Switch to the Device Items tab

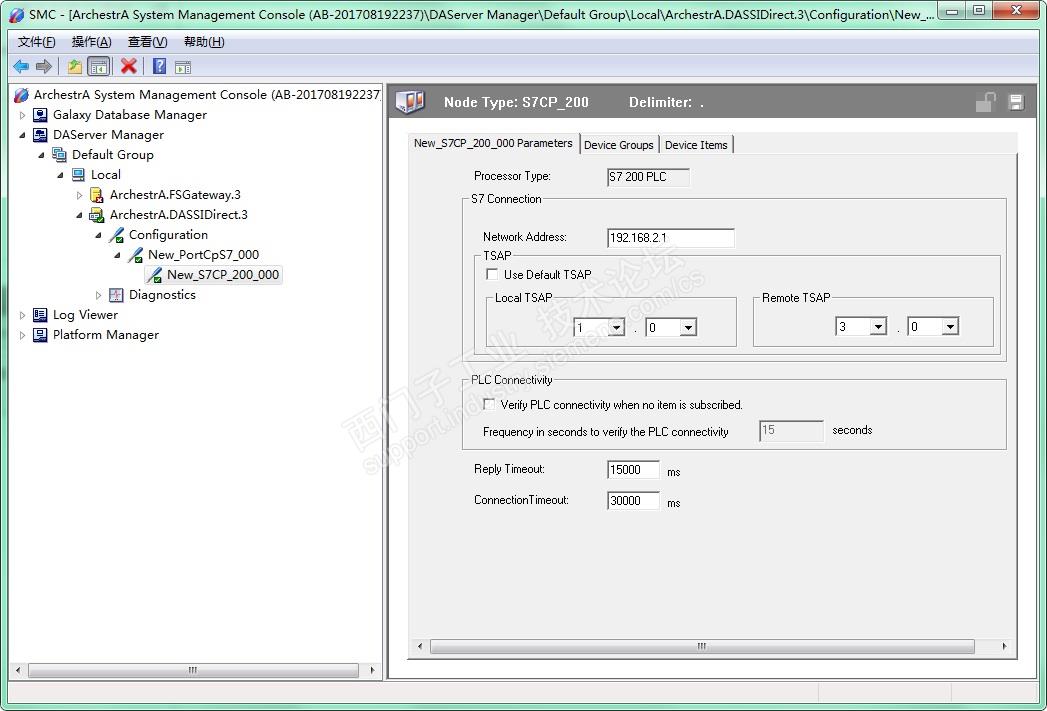pos(696,145)
